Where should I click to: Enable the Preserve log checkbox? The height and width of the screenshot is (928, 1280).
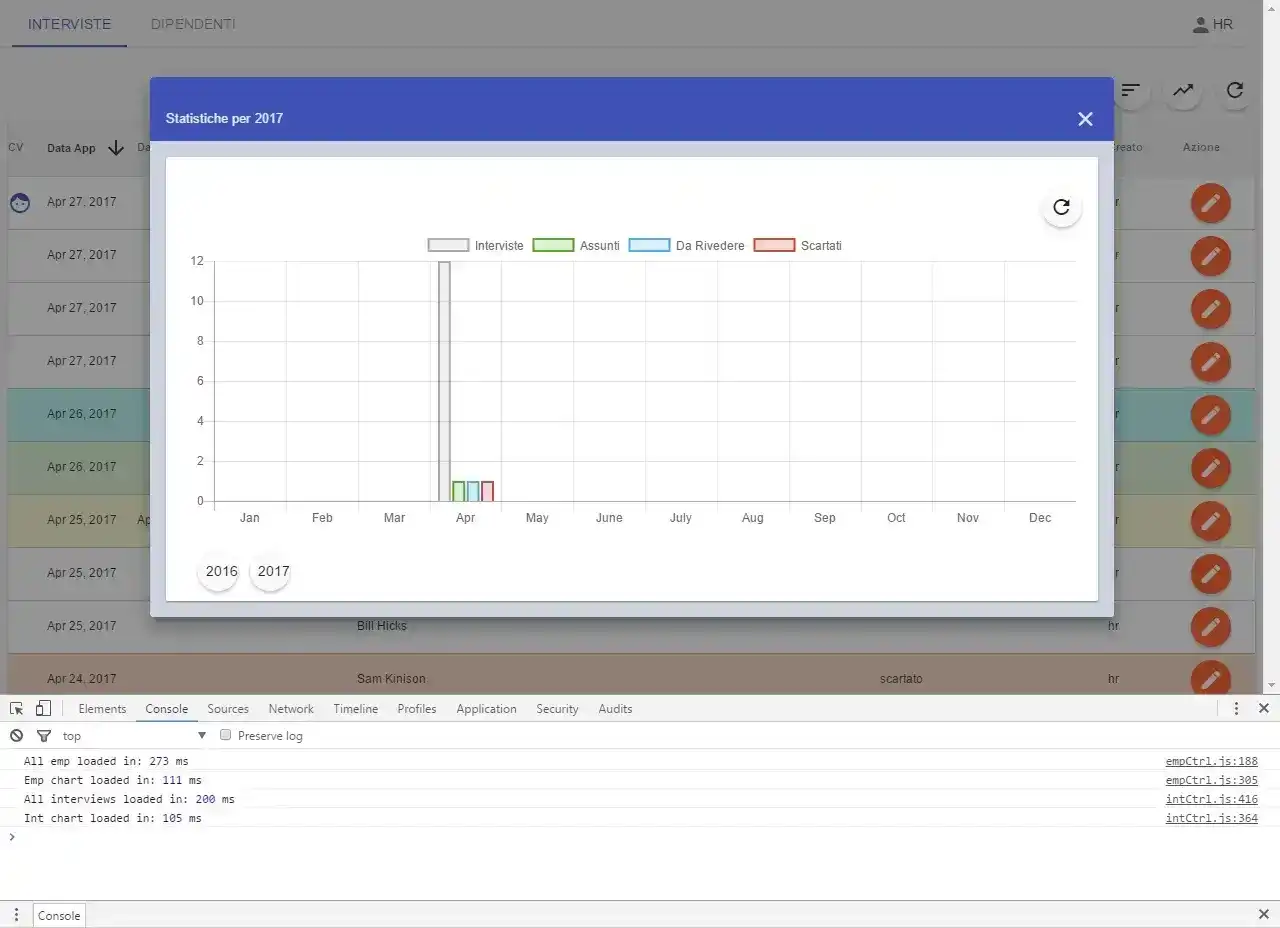coord(225,735)
